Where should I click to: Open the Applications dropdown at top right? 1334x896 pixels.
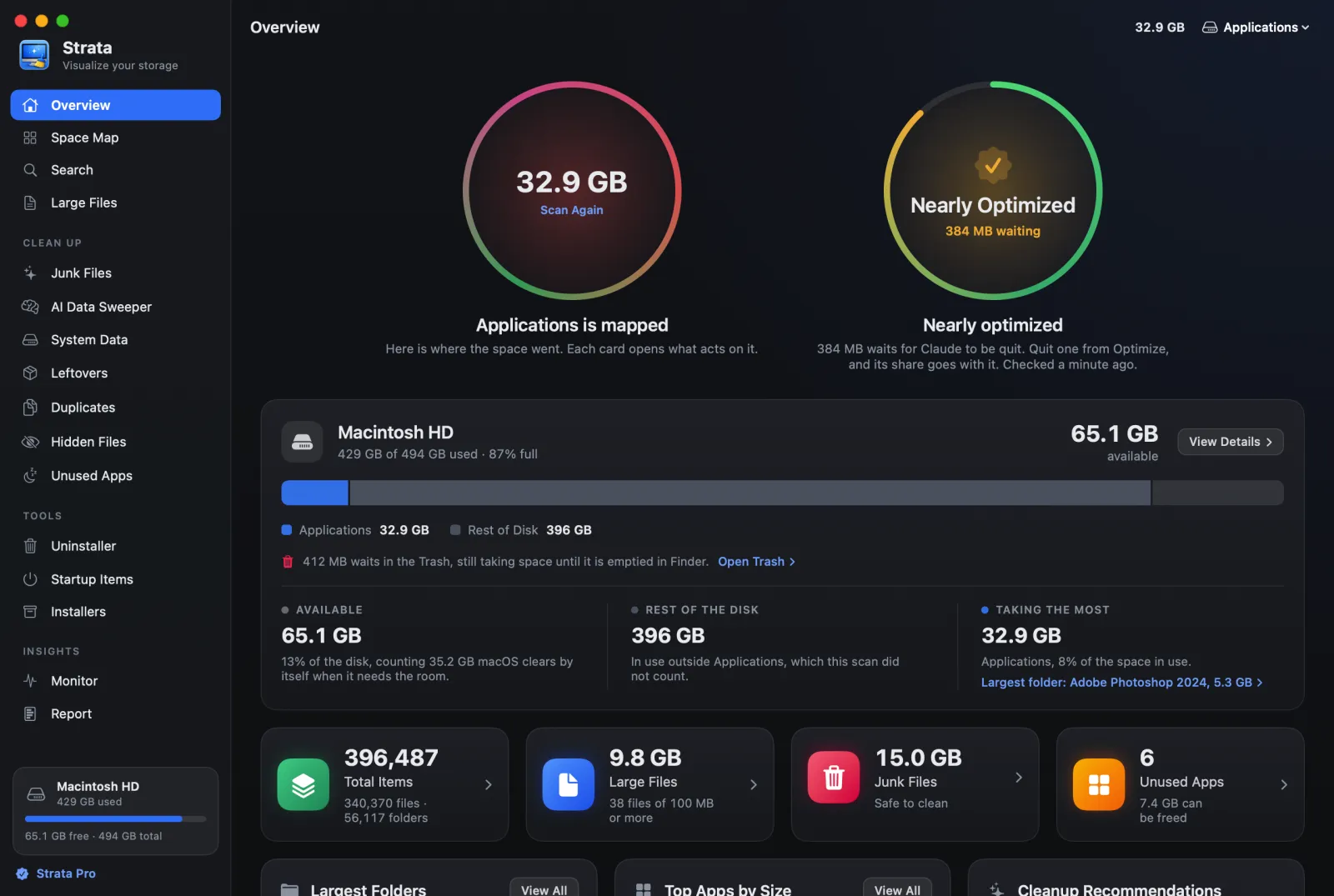1256,28
